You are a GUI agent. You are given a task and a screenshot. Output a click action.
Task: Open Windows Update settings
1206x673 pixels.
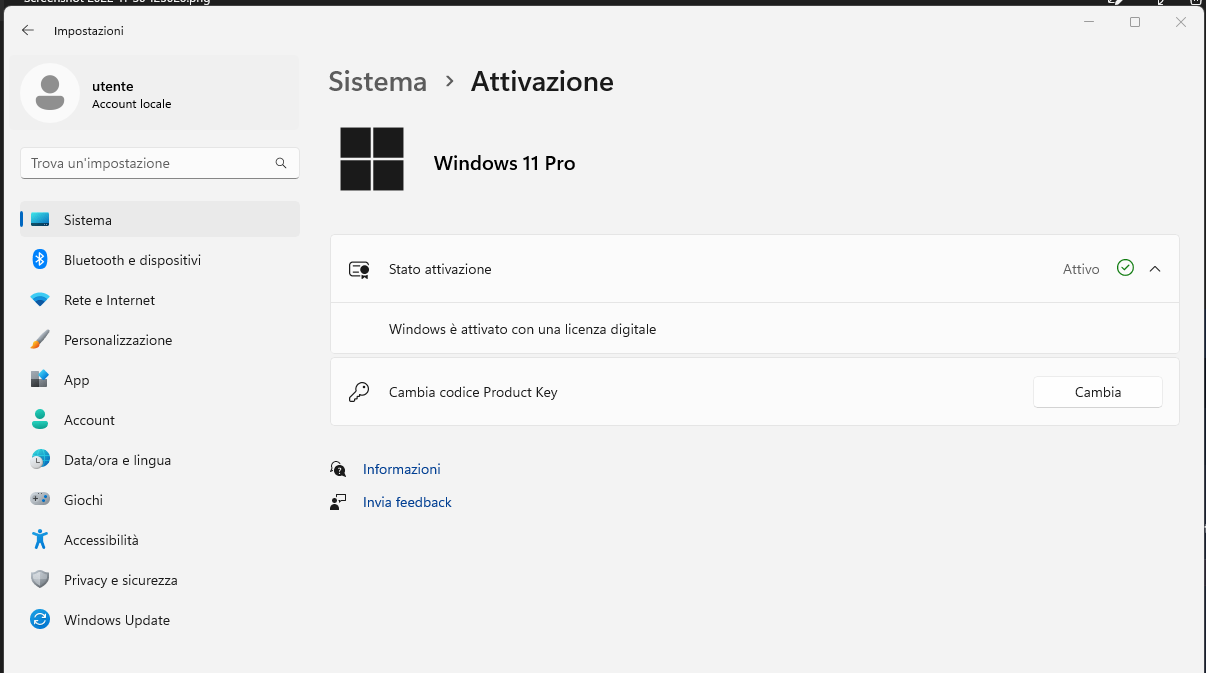tap(160, 620)
